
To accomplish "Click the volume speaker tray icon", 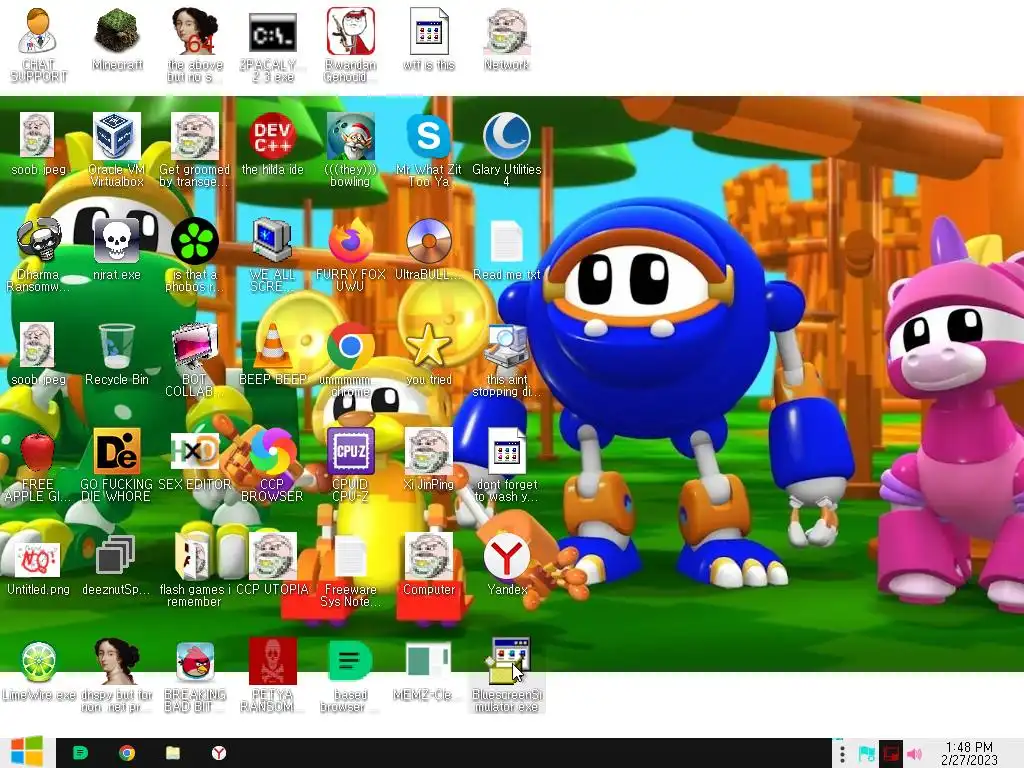I will (x=915, y=754).
